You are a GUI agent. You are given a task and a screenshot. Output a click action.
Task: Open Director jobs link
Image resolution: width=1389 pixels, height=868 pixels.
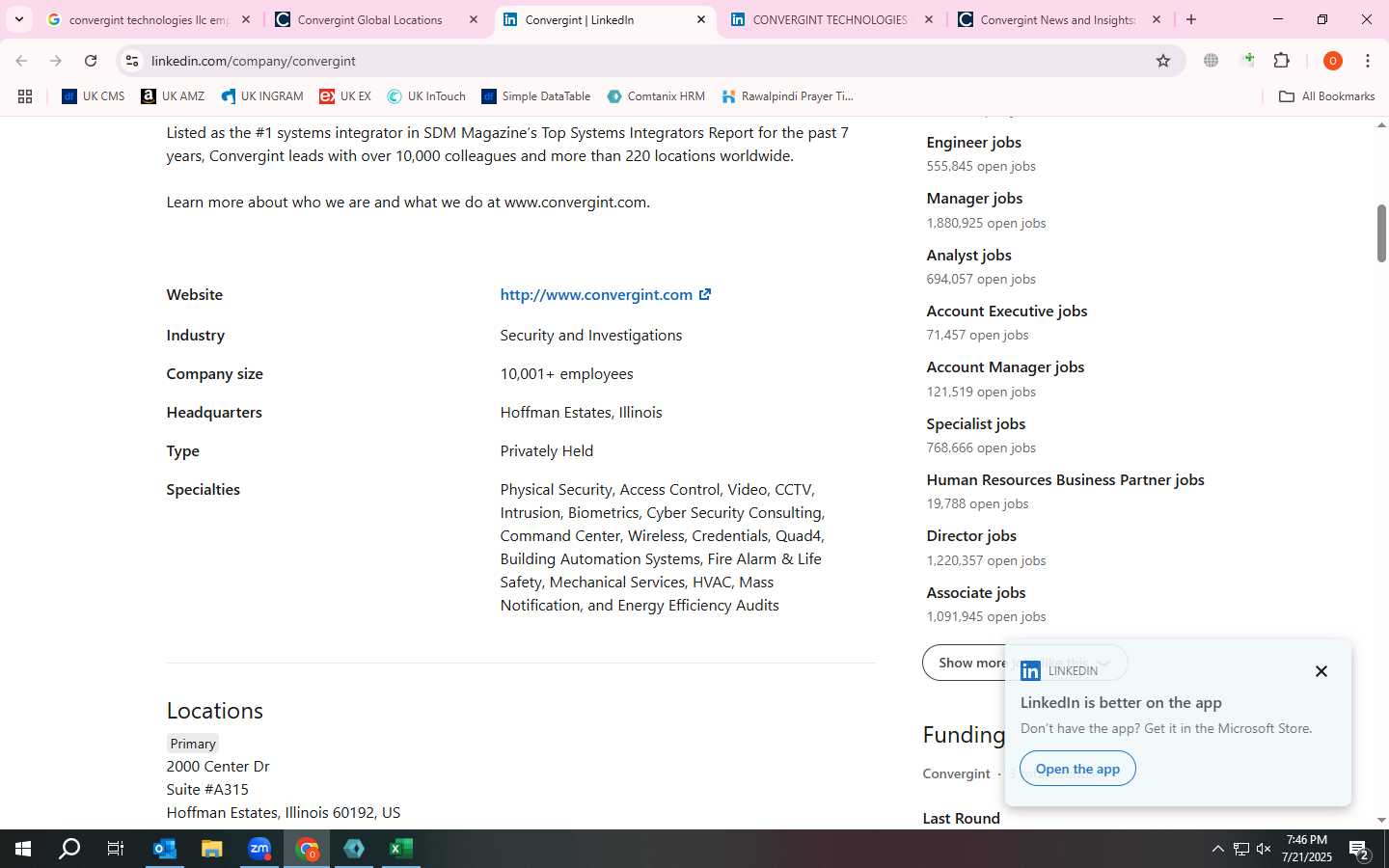pos(971,535)
